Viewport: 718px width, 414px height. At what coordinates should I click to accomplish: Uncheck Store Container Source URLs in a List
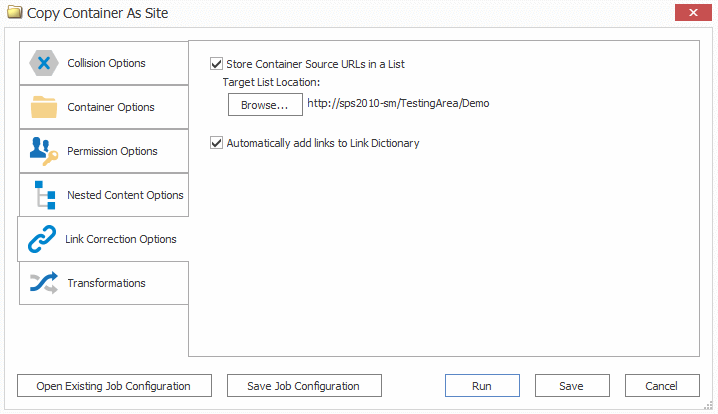pos(217,64)
